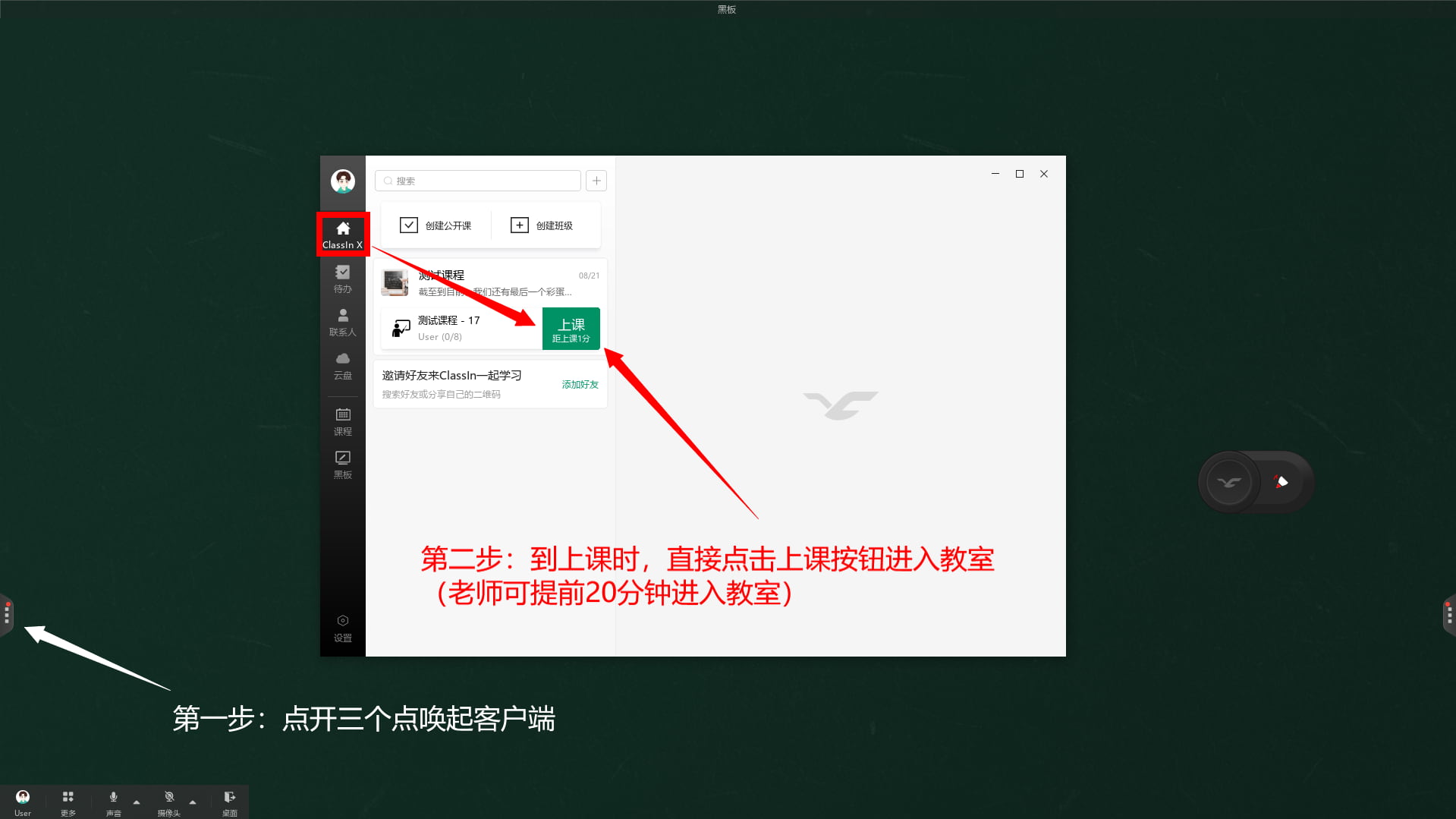Click the 08/21 date on 测试课程 row
The image size is (1456, 819).
point(589,276)
